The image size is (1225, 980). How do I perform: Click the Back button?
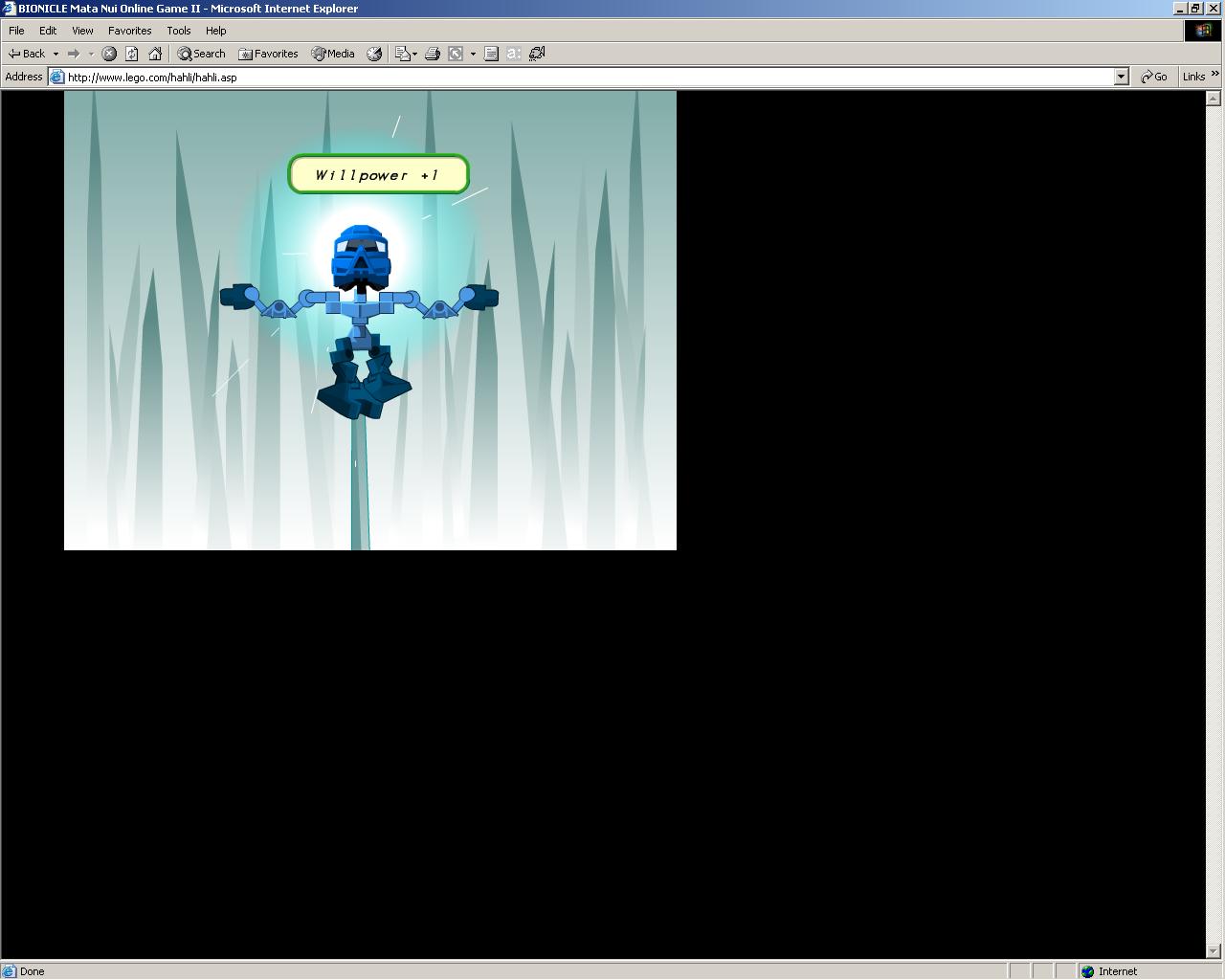click(27, 54)
